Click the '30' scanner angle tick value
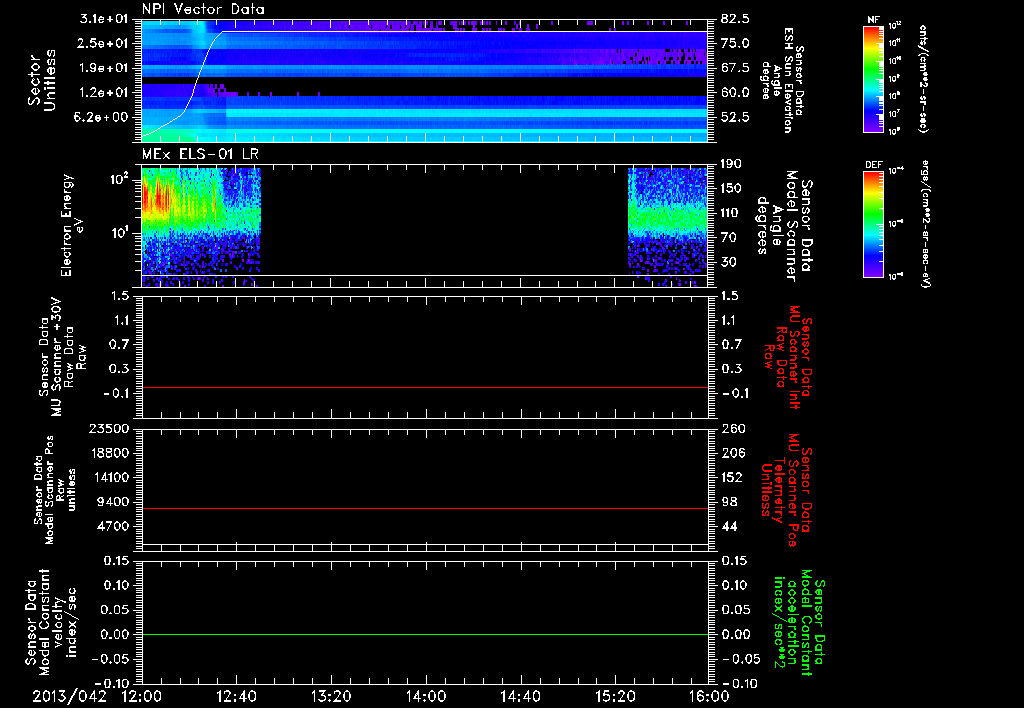 pyautogui.click(x=728, y=262)
